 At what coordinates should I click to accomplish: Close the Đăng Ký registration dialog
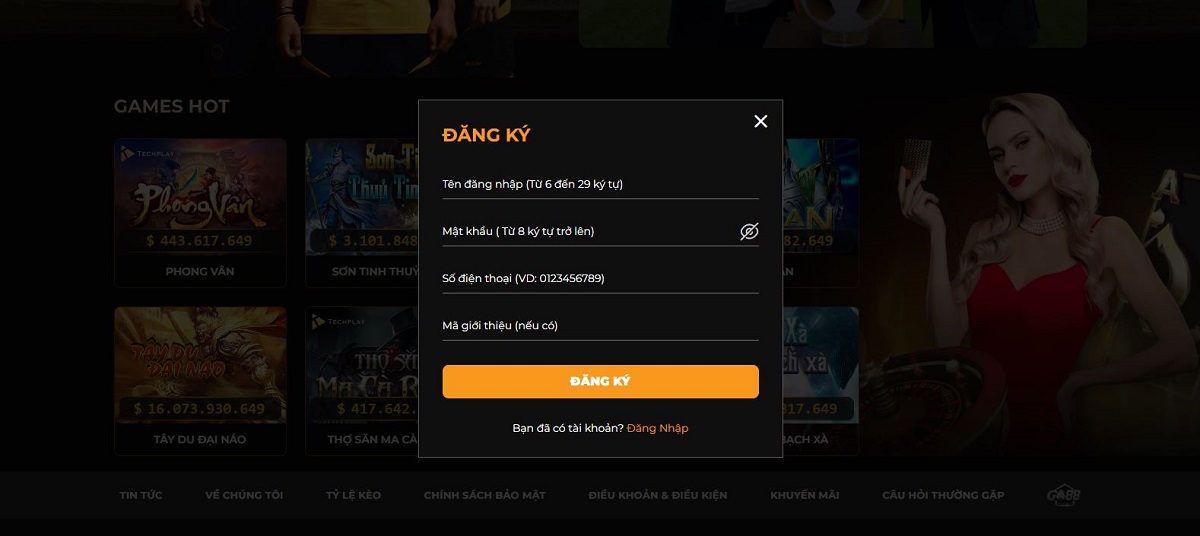click(x=761, y=121)
